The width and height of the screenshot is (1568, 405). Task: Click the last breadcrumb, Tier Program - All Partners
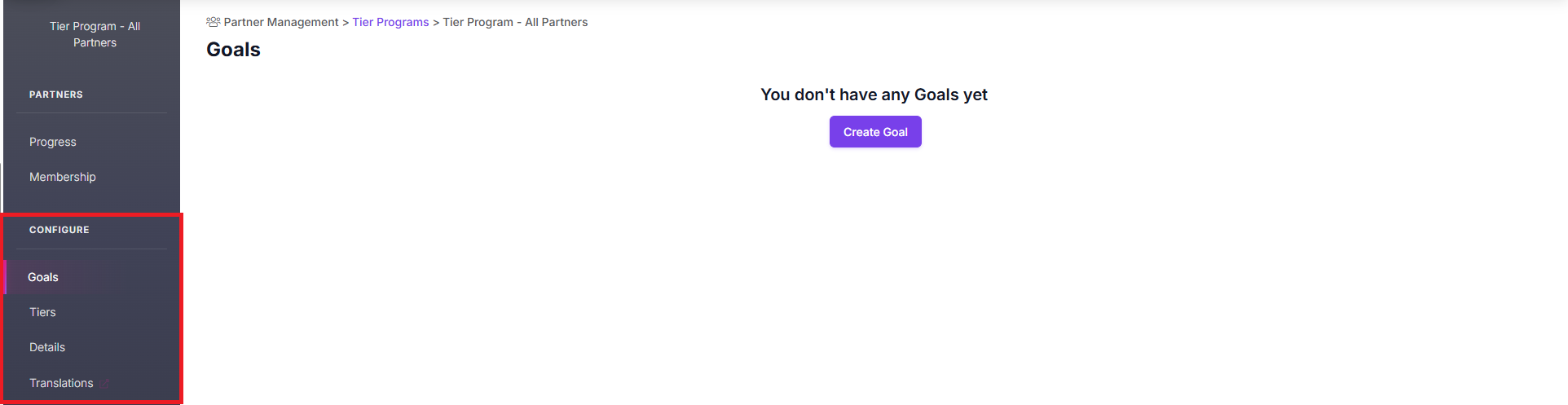[x=515, y=22]
